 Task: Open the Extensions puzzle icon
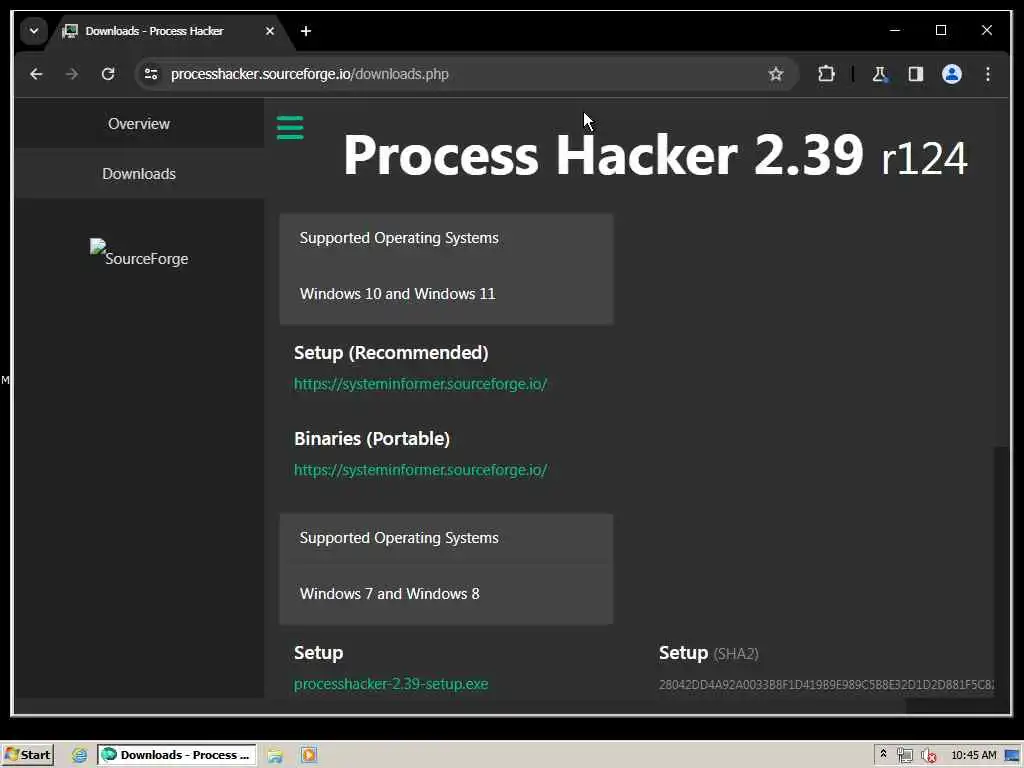826,74
